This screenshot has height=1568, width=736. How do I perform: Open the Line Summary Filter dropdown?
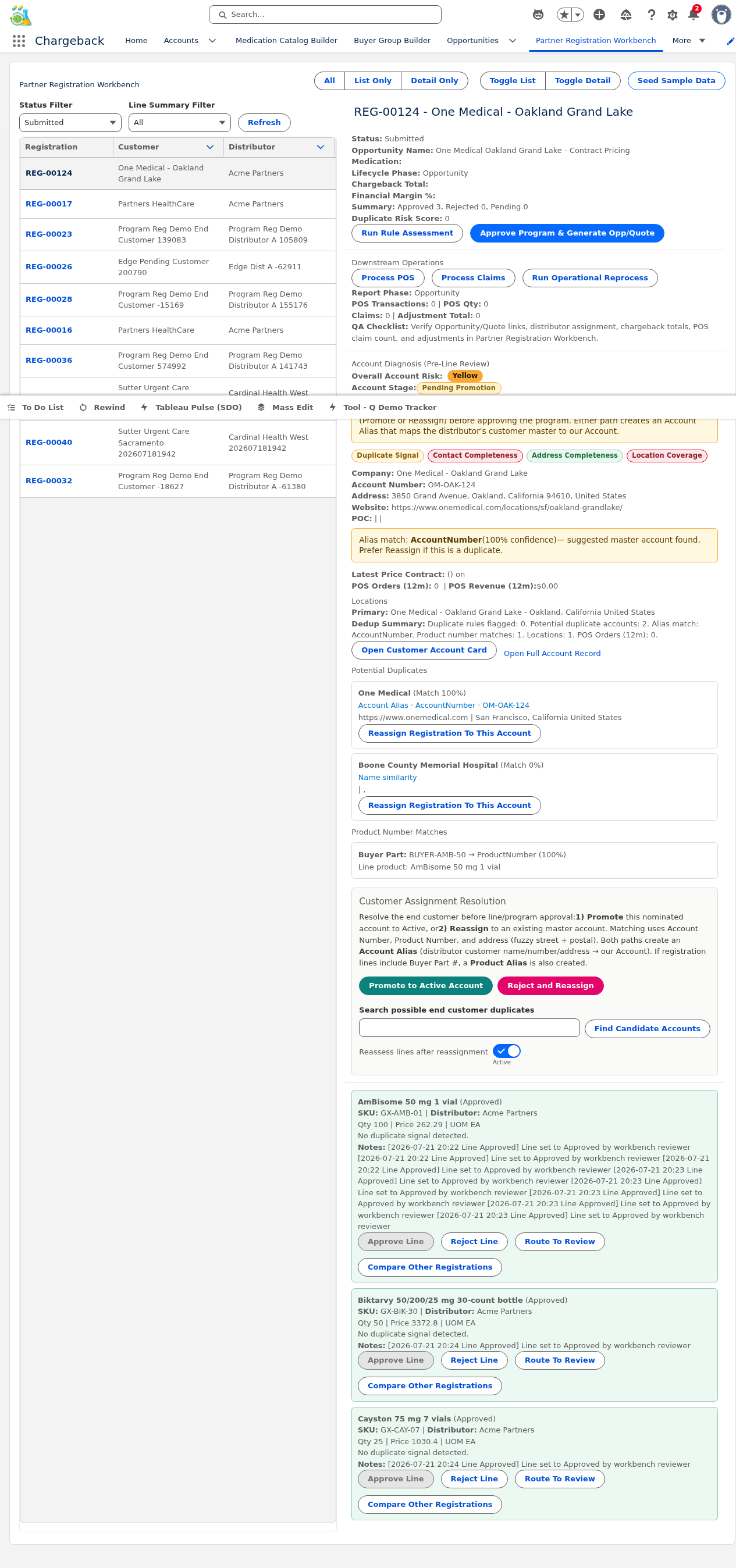[180, 122]
